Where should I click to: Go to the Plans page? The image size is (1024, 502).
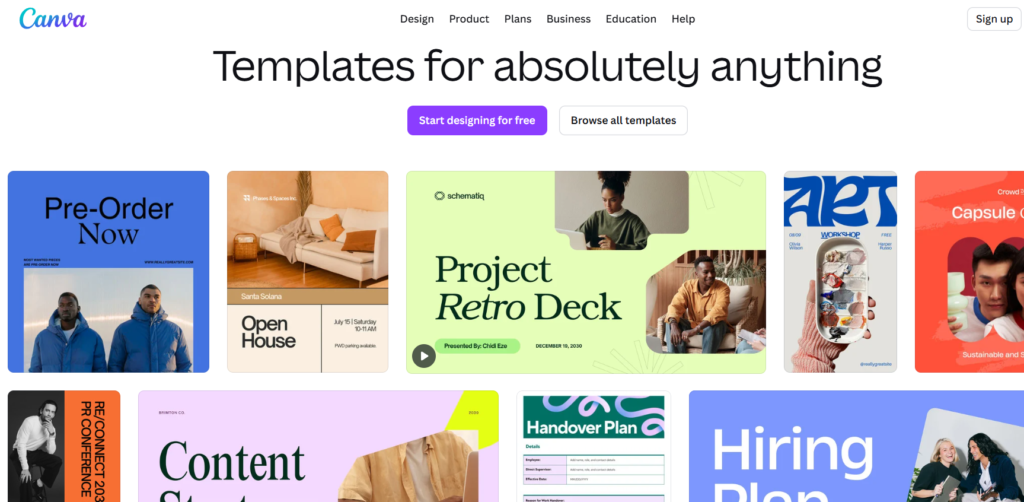coord(518,19)
